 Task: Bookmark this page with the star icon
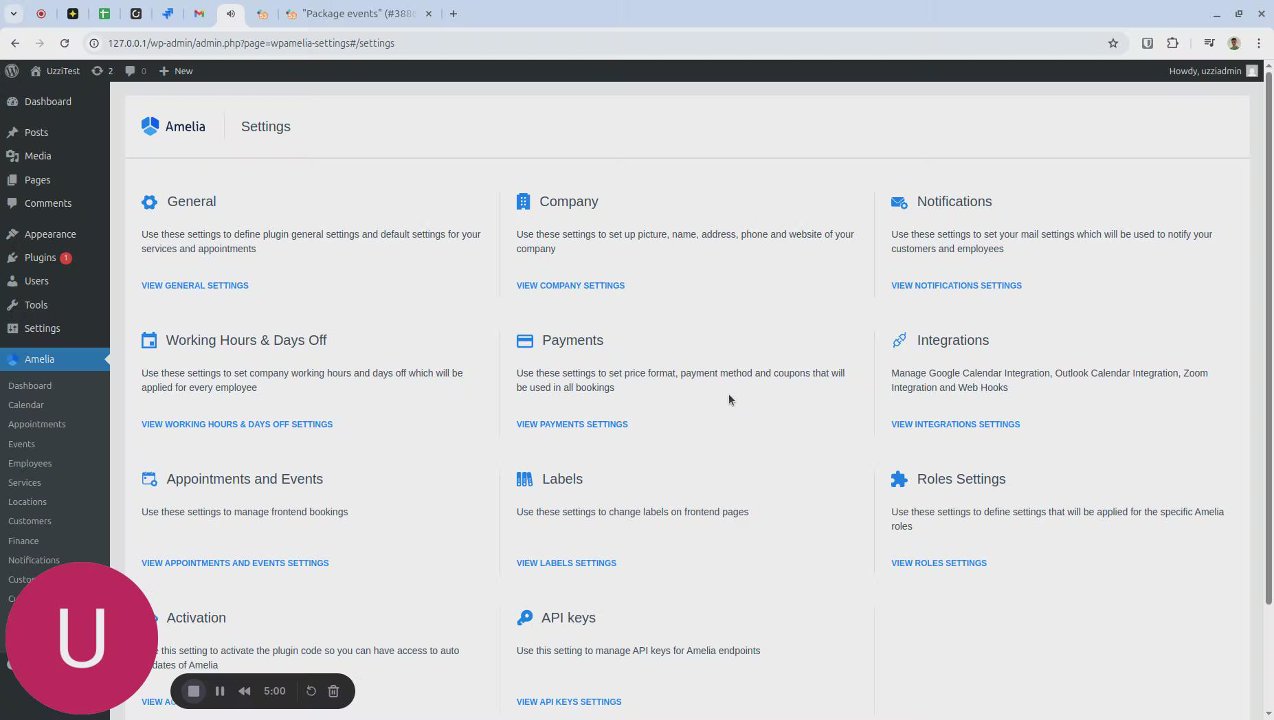point(1113,43)
